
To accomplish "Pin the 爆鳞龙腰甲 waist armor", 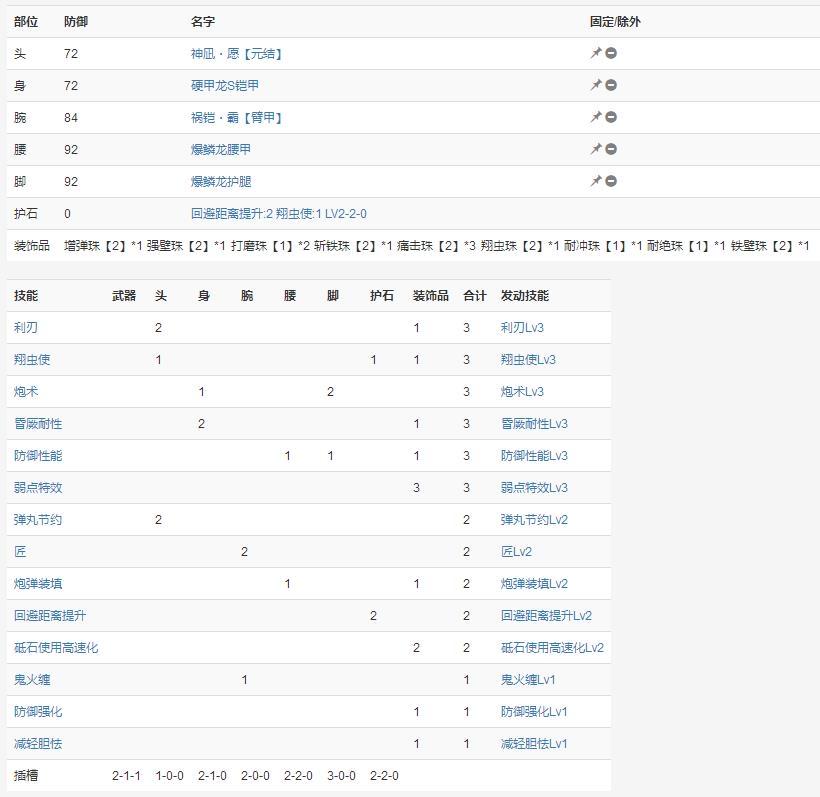I will [x=596, y=149].
